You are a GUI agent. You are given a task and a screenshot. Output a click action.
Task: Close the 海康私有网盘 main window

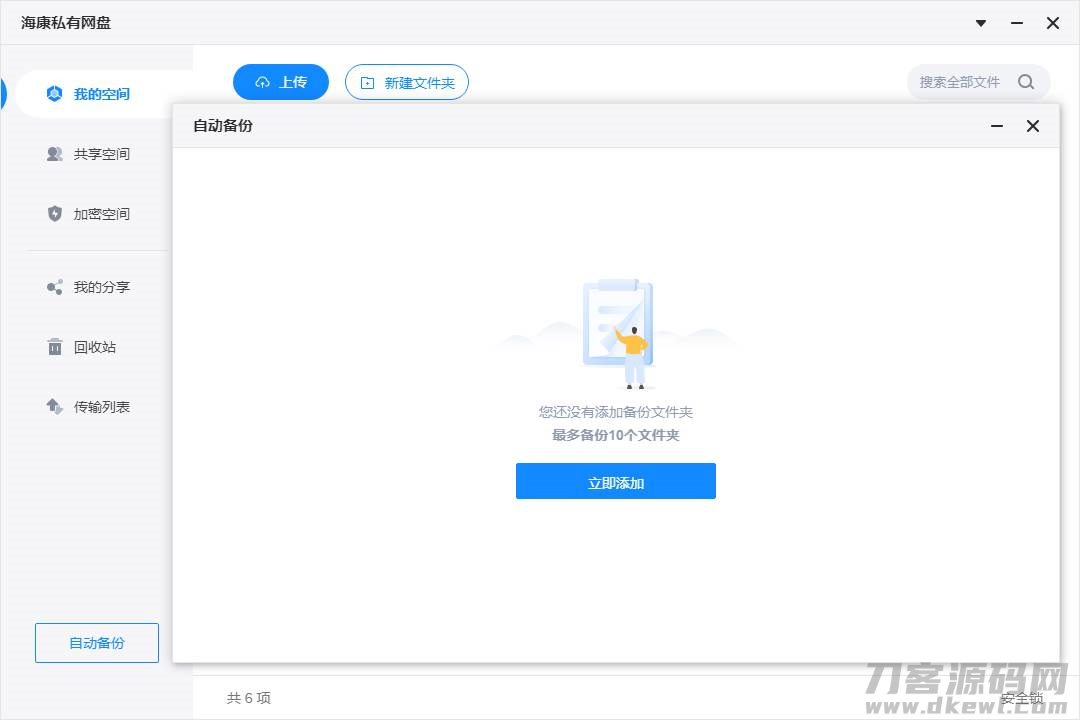[x=1052, y=23]
